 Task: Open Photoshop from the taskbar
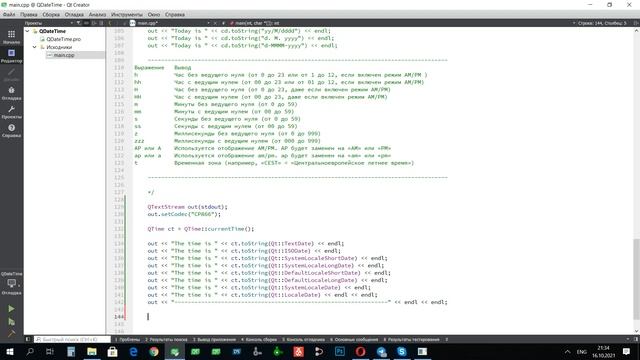coord(340,351)
